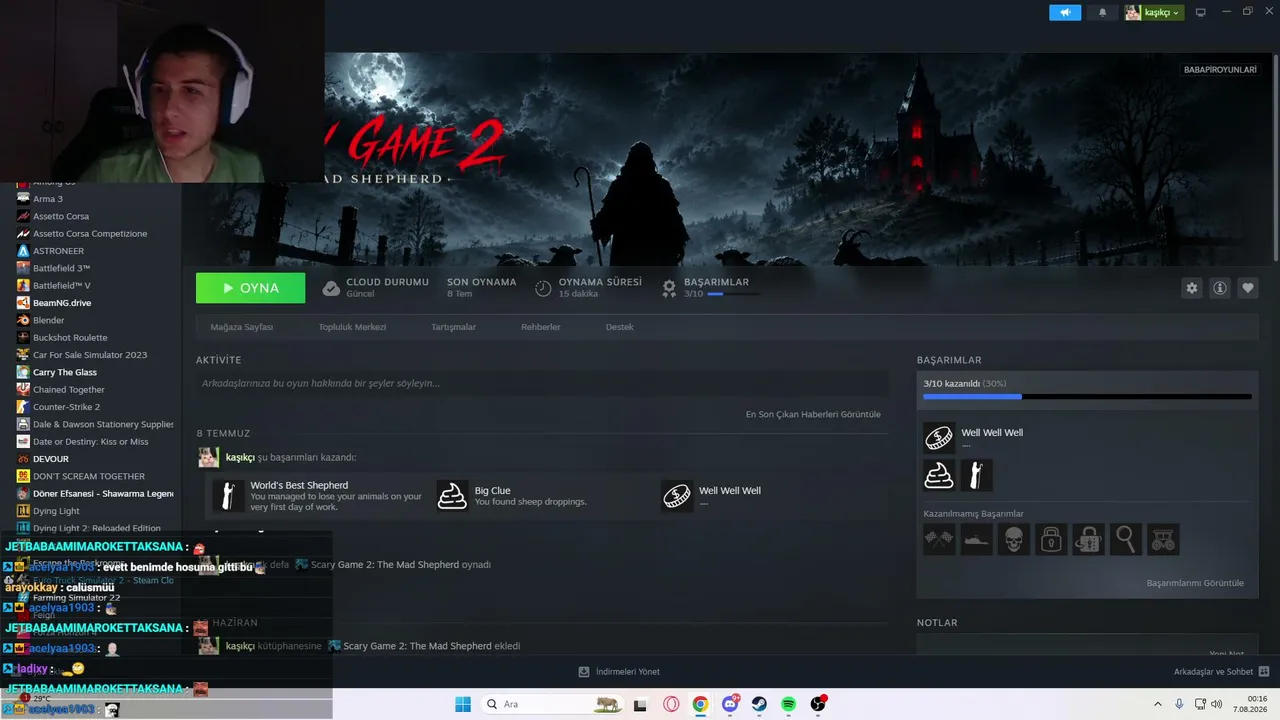Select the locked skull achievement
This screenshot has width=1280, height=720.
[x=1013, y=539]
